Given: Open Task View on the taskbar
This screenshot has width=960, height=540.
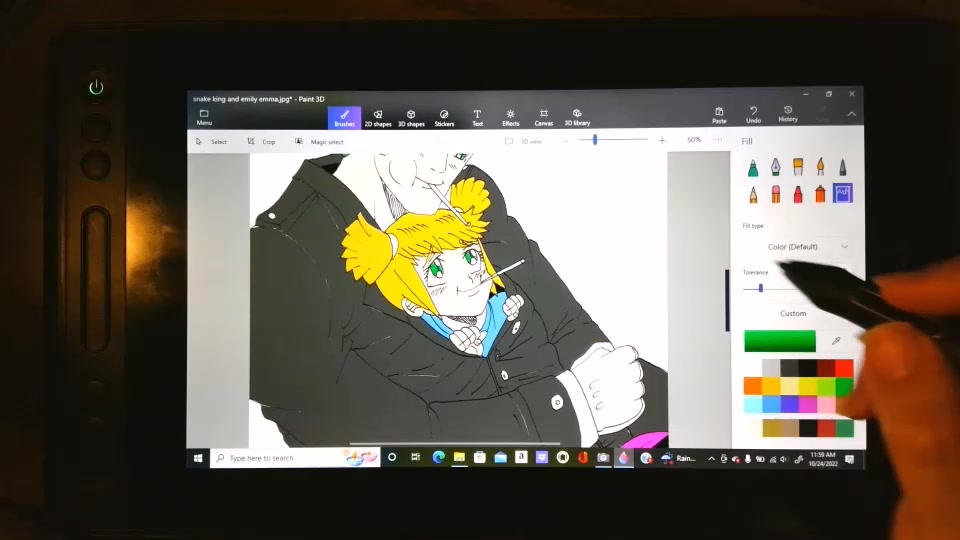Looking at the screenshot, I should click(x=415, y=457).
